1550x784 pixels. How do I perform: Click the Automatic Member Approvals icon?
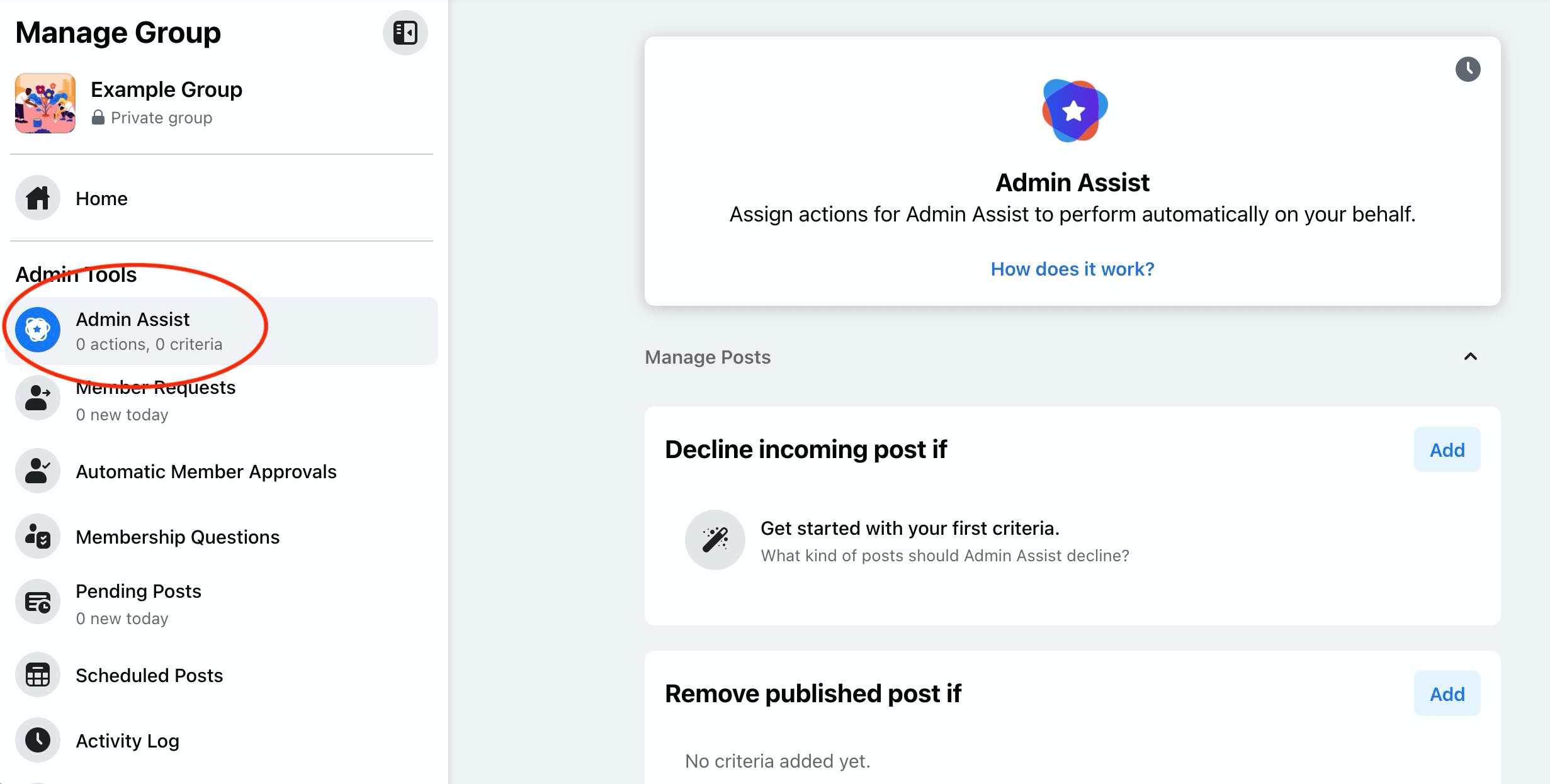point(40,471)
